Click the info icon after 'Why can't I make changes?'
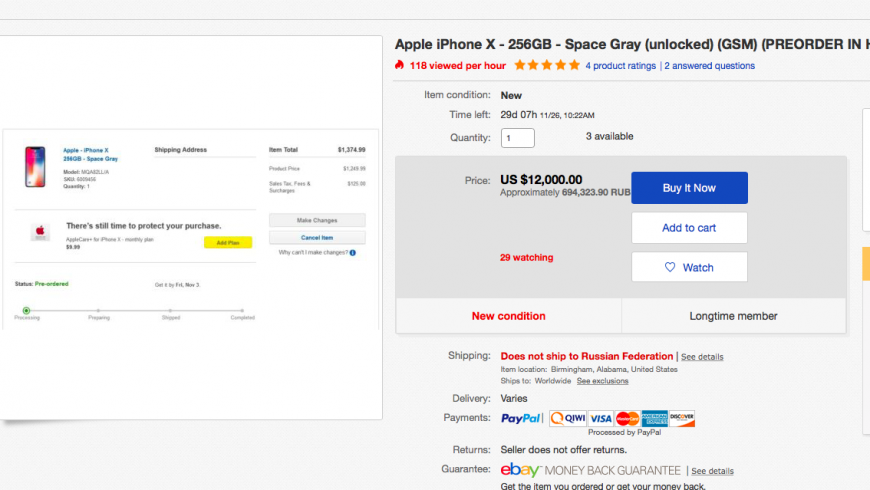The height and width of the screenshot is (490, 870). tap(353, 252)
